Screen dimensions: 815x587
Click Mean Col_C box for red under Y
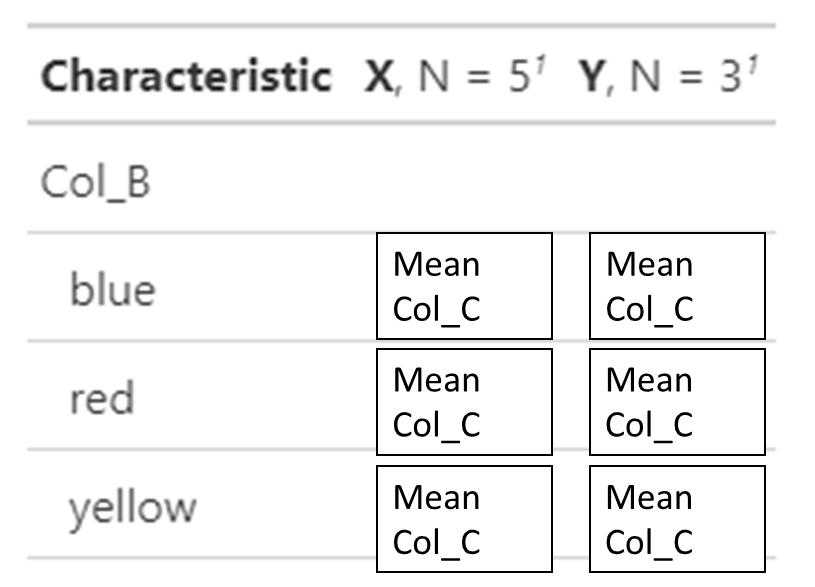tap(677, 402)
